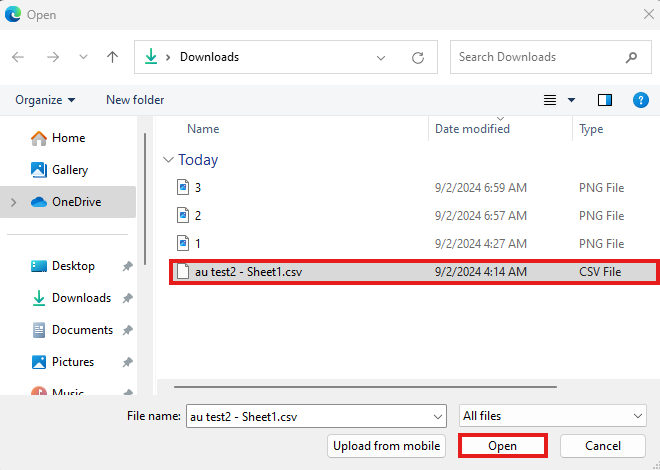Go back with the left arrow
Image resolution: width=660 pixels, height=470 pixels.
point(18,57)
